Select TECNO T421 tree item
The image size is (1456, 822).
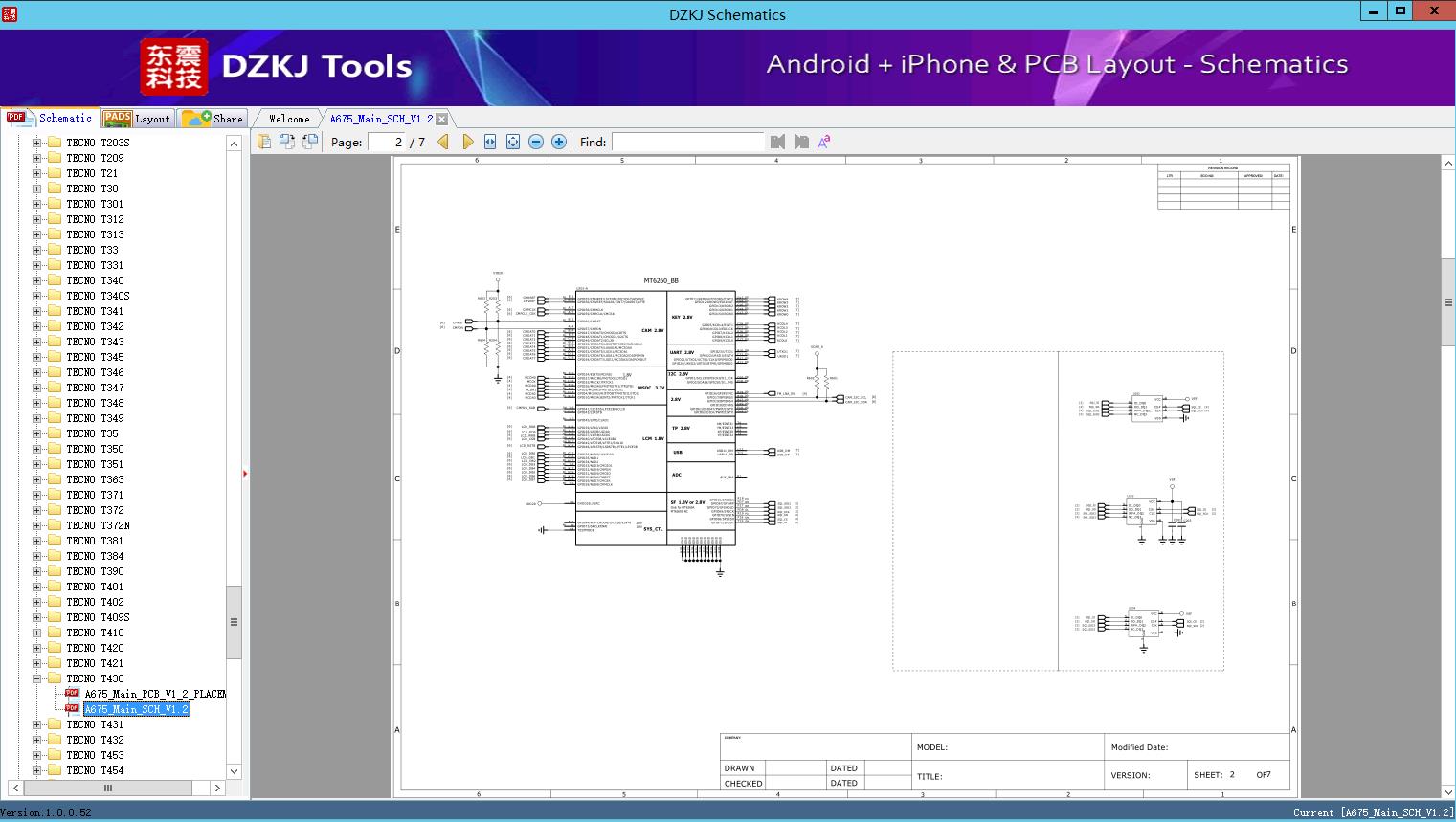click(95, 663)
